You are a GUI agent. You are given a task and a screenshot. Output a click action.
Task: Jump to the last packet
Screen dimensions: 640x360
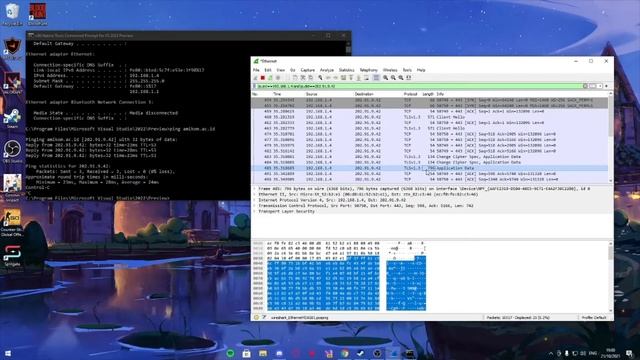[x=358, y=78]
